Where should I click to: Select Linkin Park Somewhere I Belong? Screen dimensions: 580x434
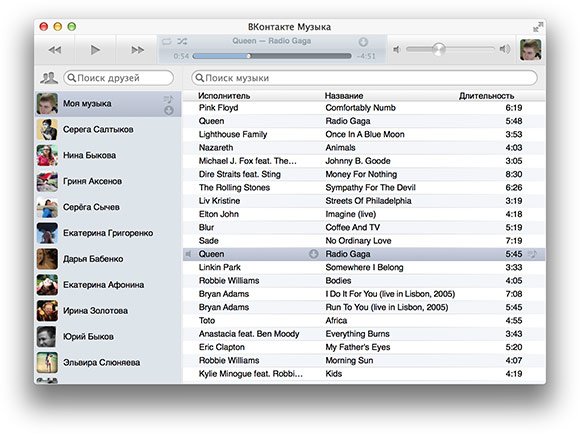pyautogui.click(x=364, y=268)
